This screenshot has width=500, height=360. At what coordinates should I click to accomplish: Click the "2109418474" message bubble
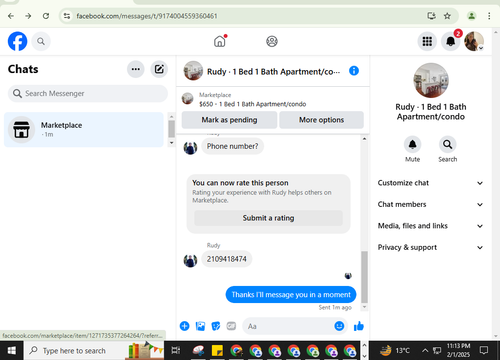[227, 259]
